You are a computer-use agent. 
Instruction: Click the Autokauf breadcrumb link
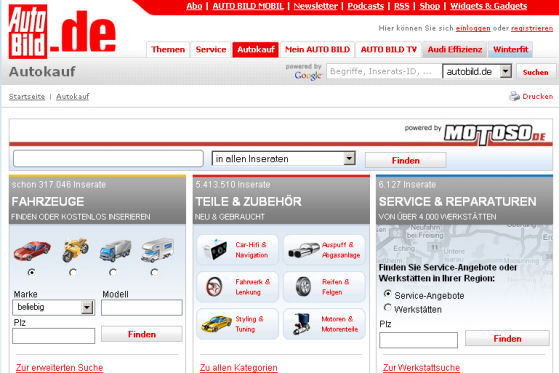tap(73, 97)
